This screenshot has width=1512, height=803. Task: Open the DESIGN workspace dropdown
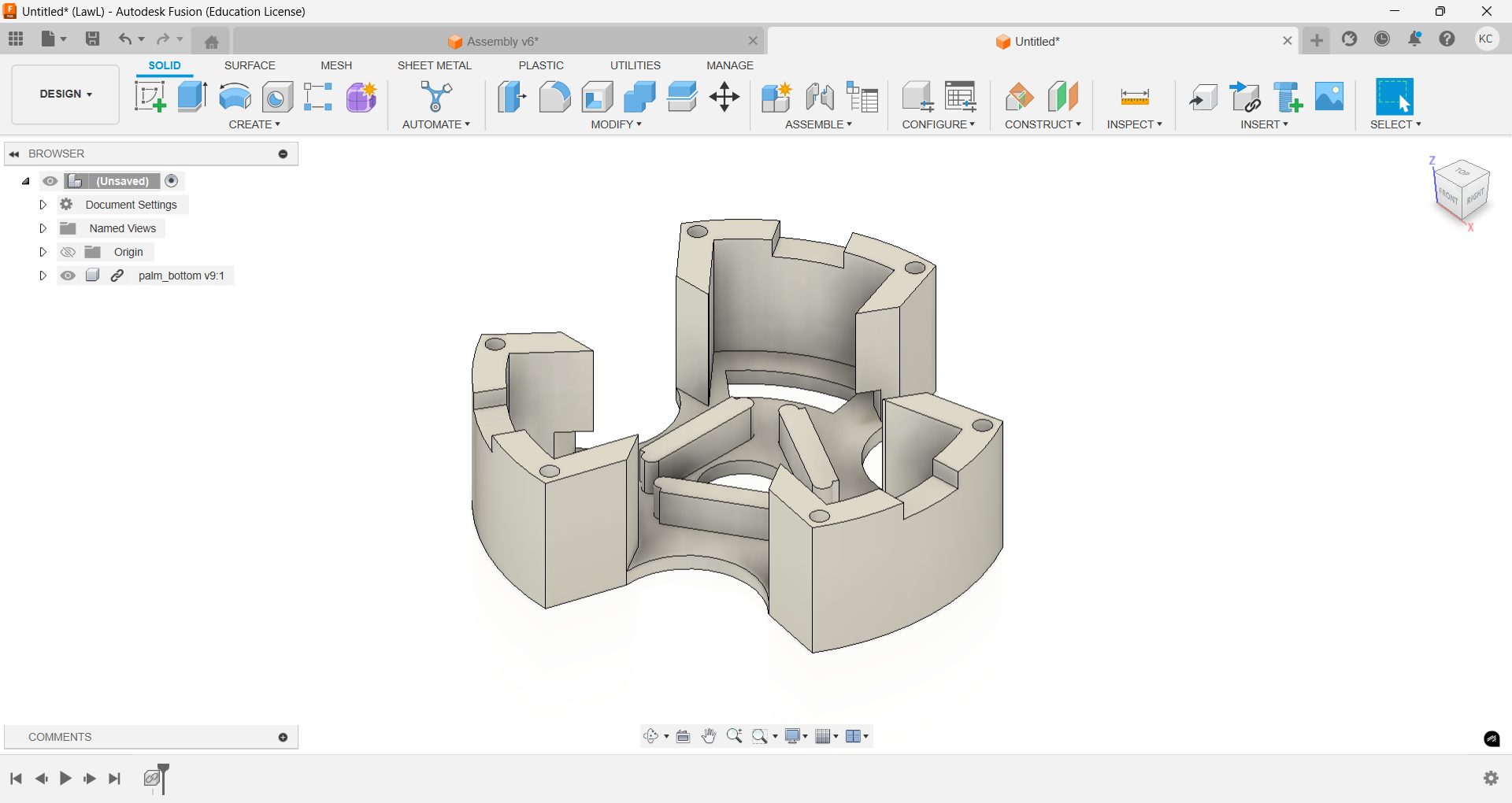tap(66, 94)
